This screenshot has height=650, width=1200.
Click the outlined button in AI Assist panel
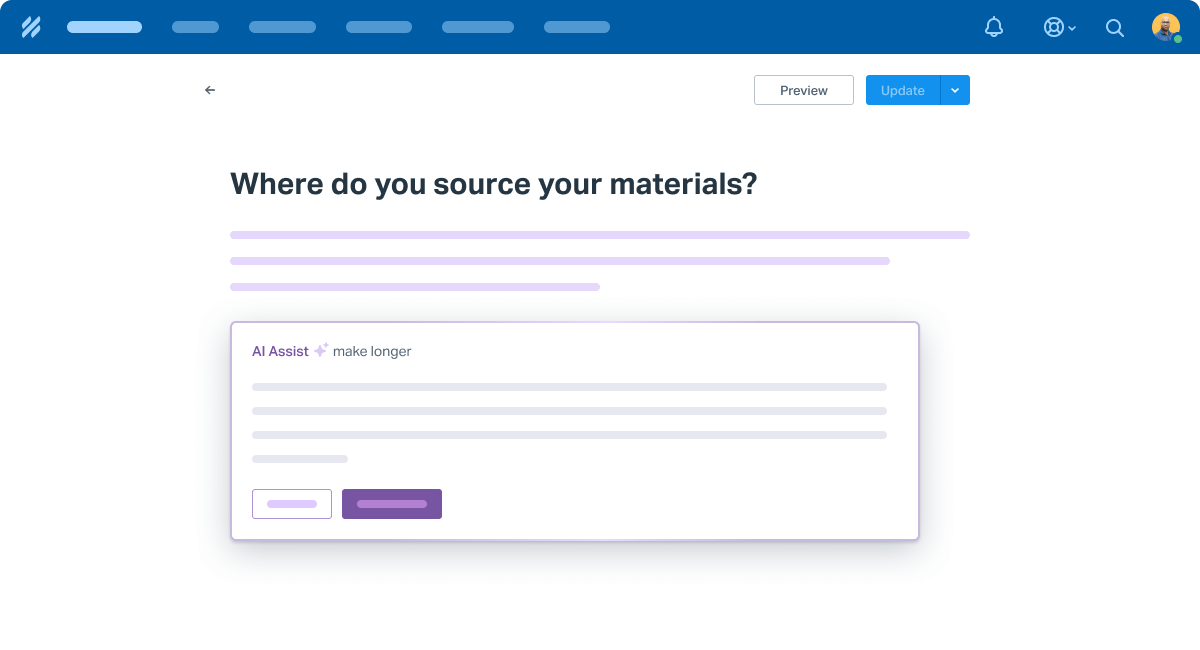[x=291, y=504]
